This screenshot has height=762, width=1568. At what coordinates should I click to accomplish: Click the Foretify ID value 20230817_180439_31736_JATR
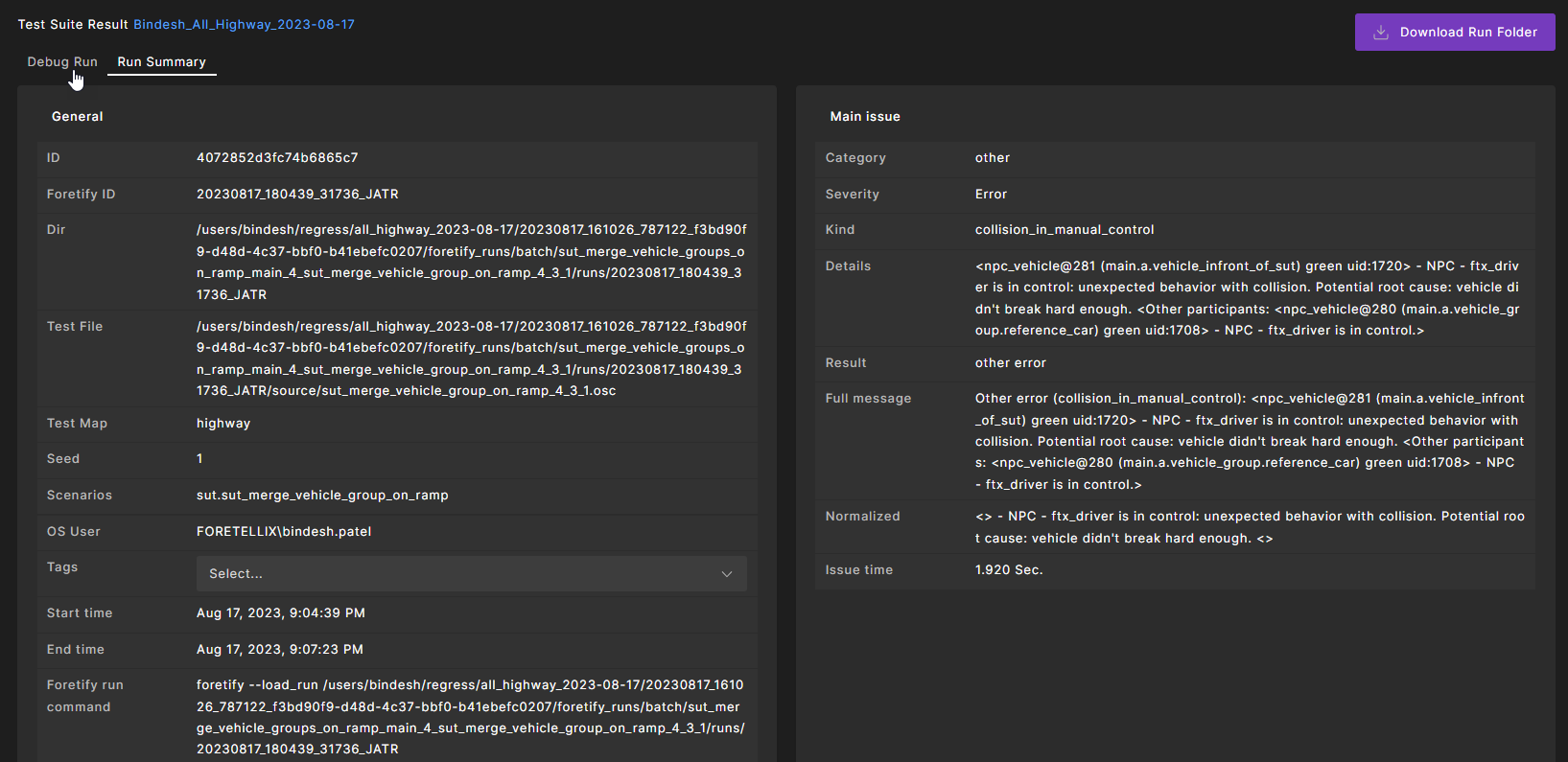[x=297, y=195]
